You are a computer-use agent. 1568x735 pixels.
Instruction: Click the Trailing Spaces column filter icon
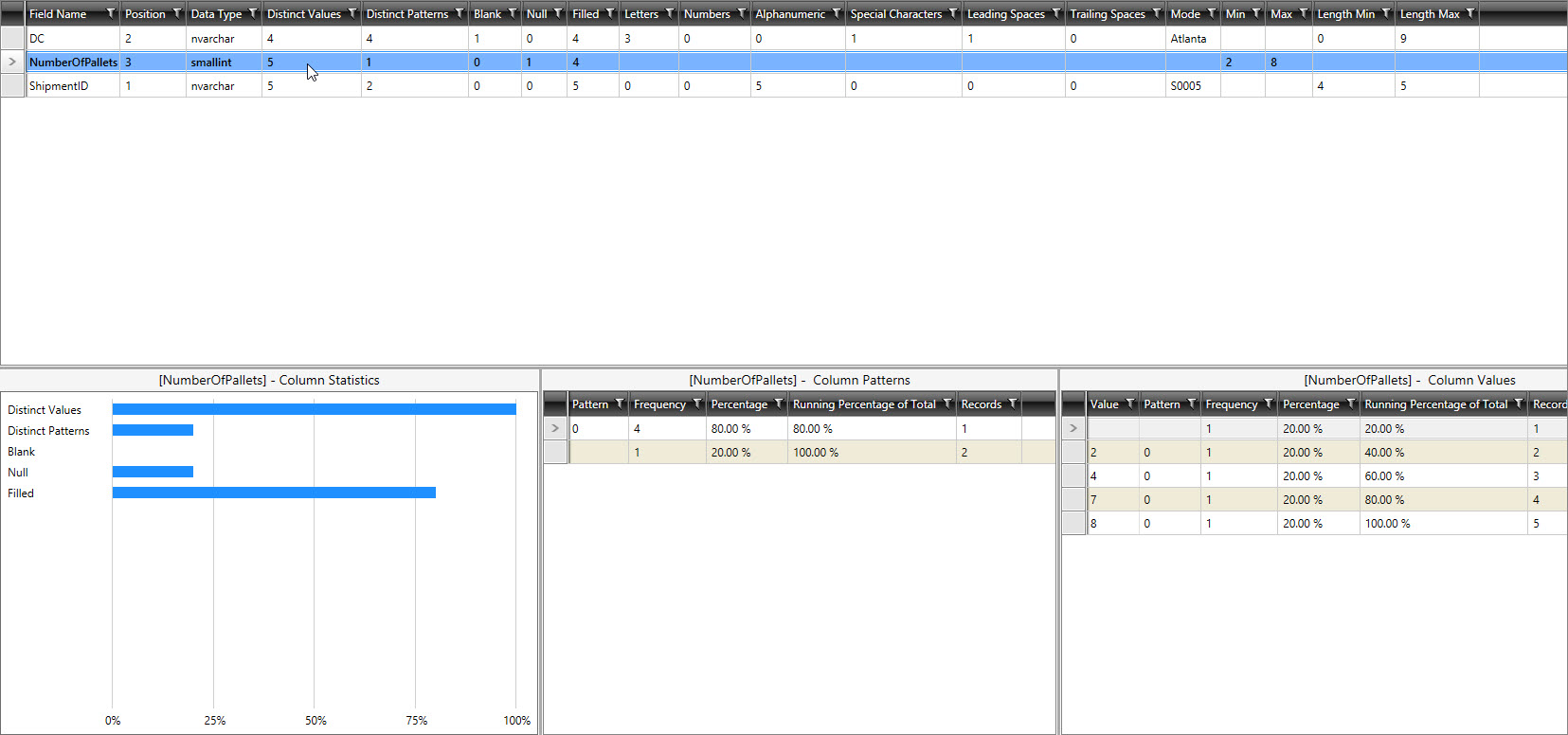1156,13
